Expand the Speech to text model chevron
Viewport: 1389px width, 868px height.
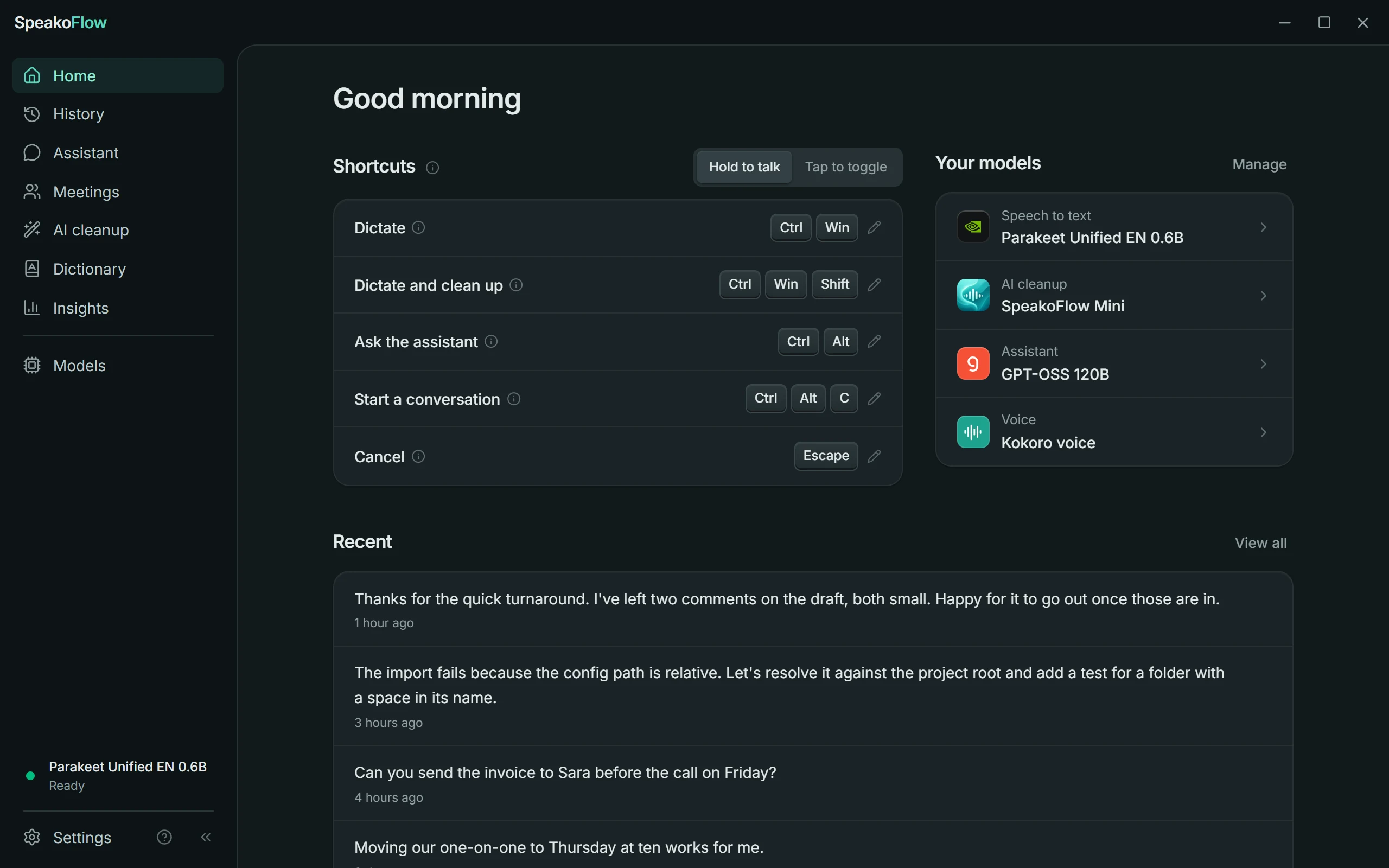pos(1263,227)
